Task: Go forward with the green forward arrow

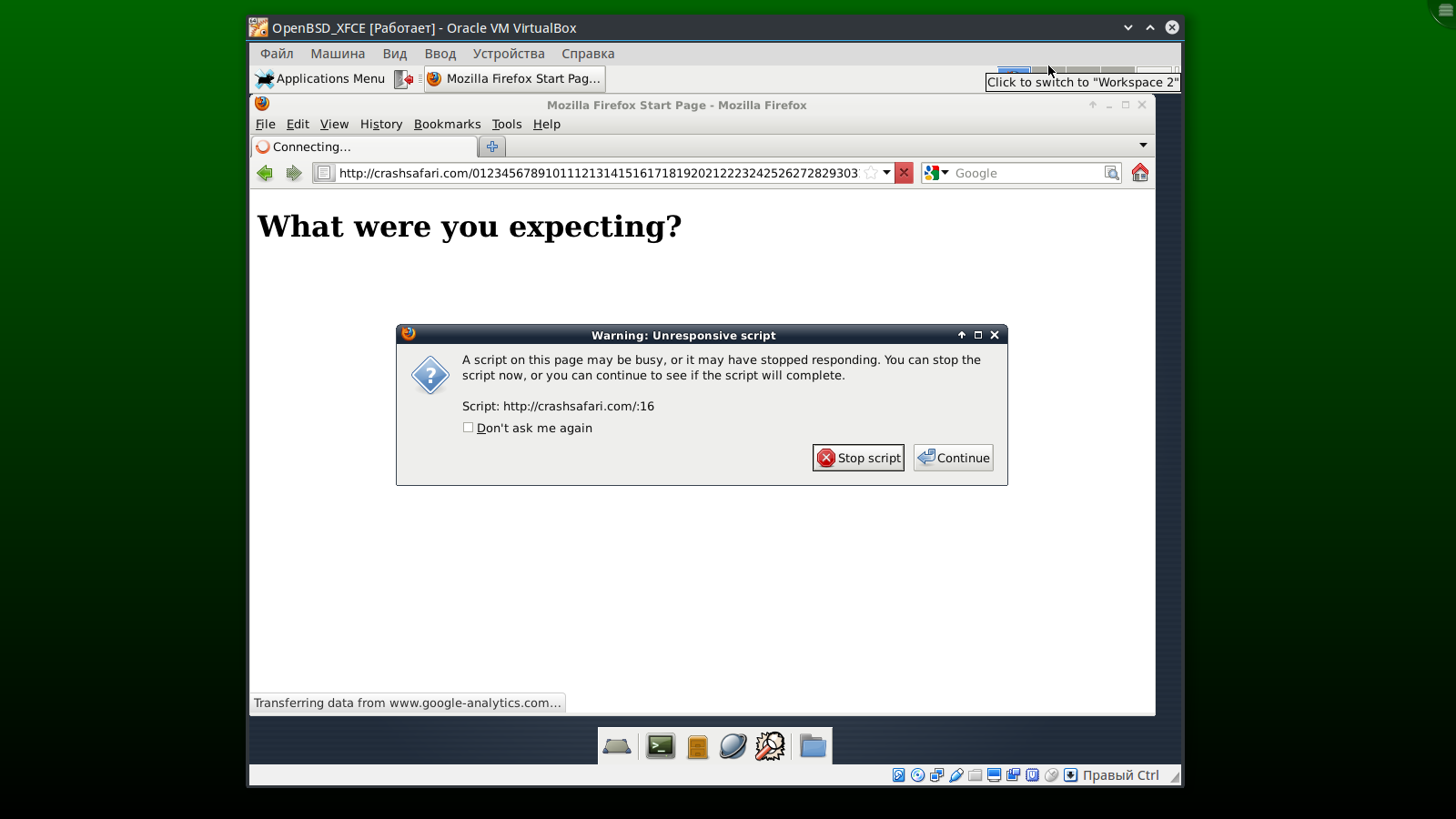Action: (293, 173)
